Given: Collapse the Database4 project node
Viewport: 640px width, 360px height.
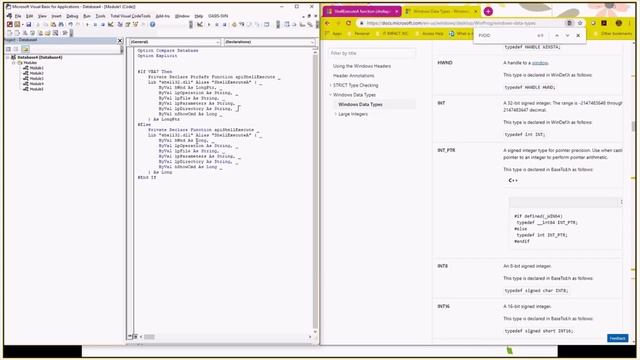Looking at the screenshot, I should pyautogui.click(x=8, y=58).
